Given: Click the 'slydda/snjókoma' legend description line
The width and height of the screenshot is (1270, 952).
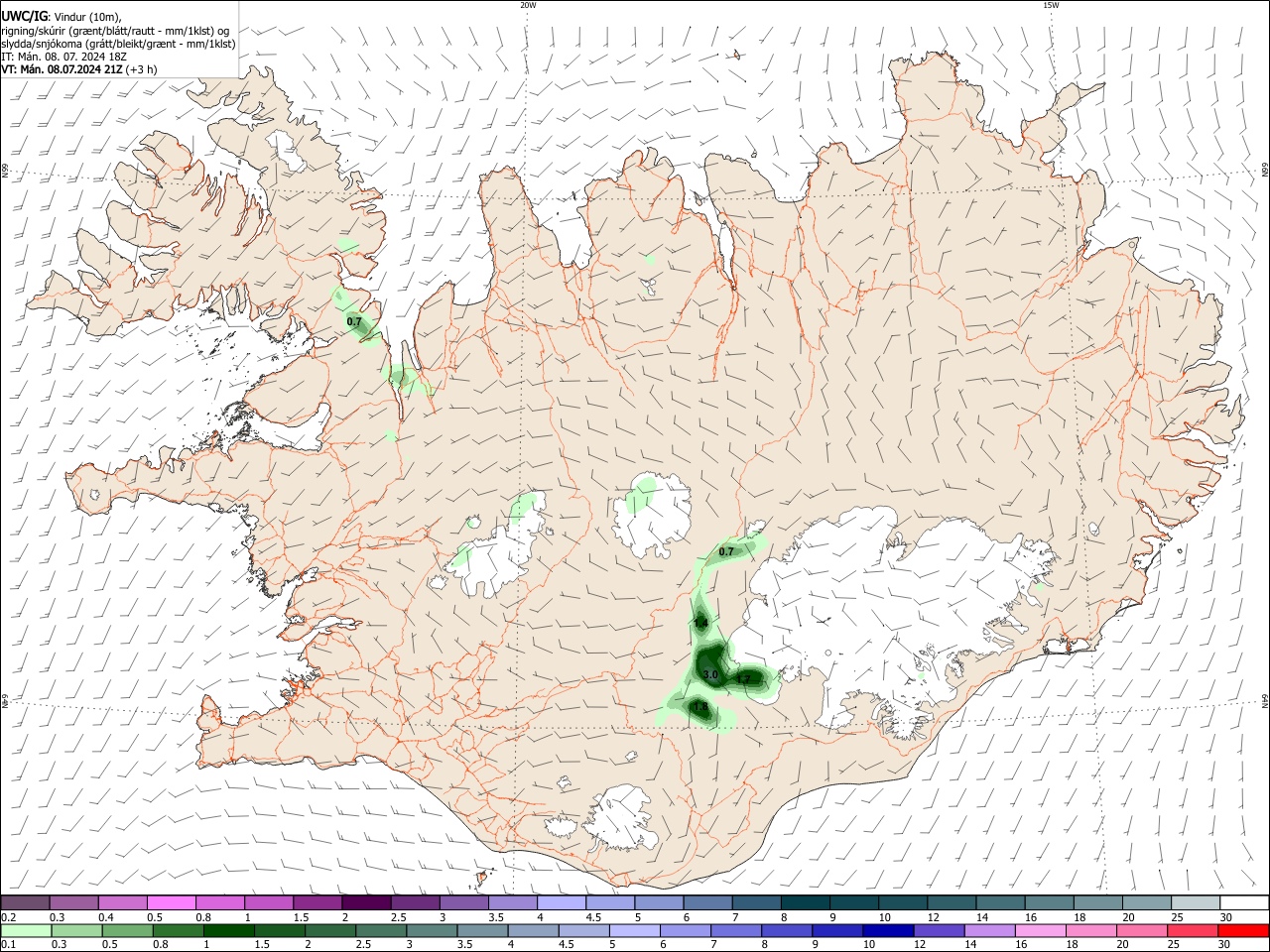Looking at the screenshot, I should [118, 44].
